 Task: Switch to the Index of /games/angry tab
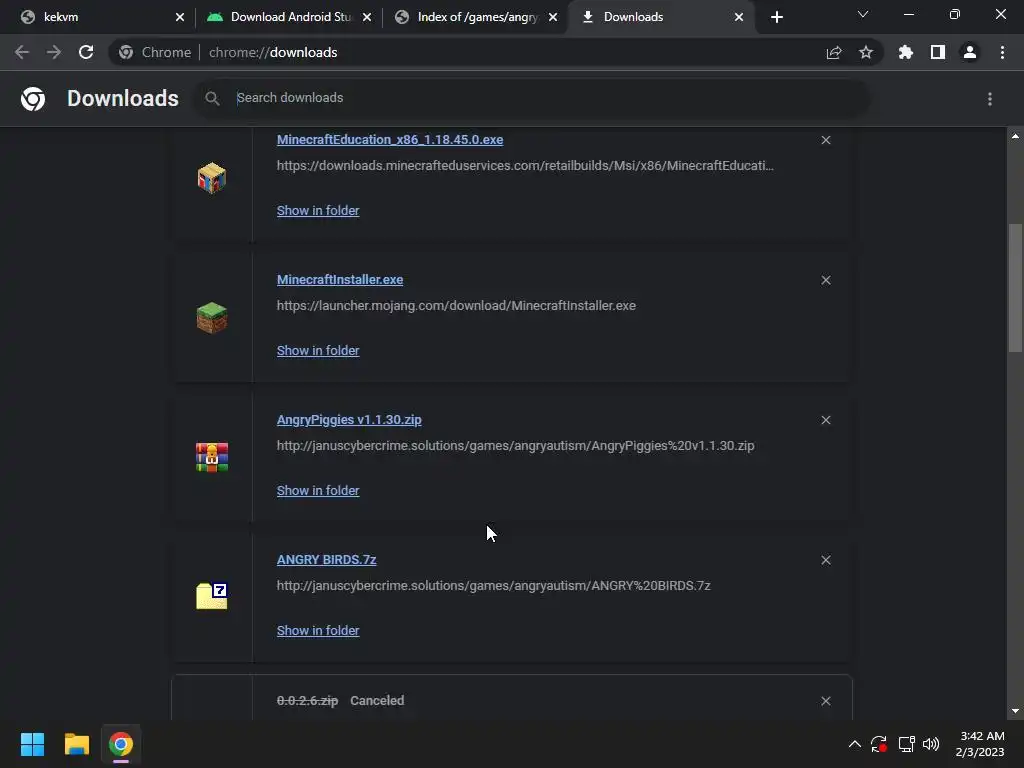tap(476, 17)
